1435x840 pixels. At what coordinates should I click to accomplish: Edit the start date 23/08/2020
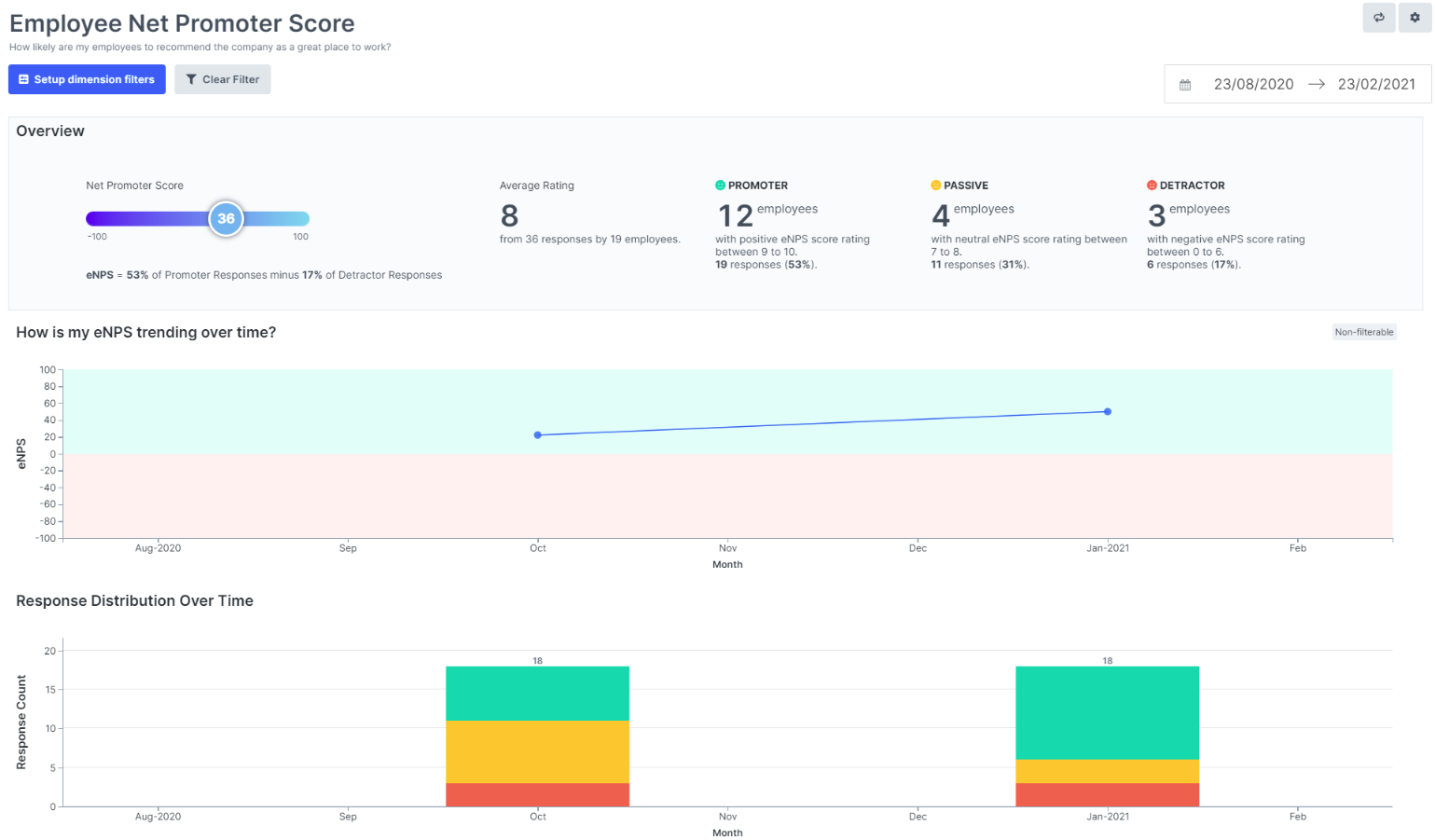point(1252,85)
